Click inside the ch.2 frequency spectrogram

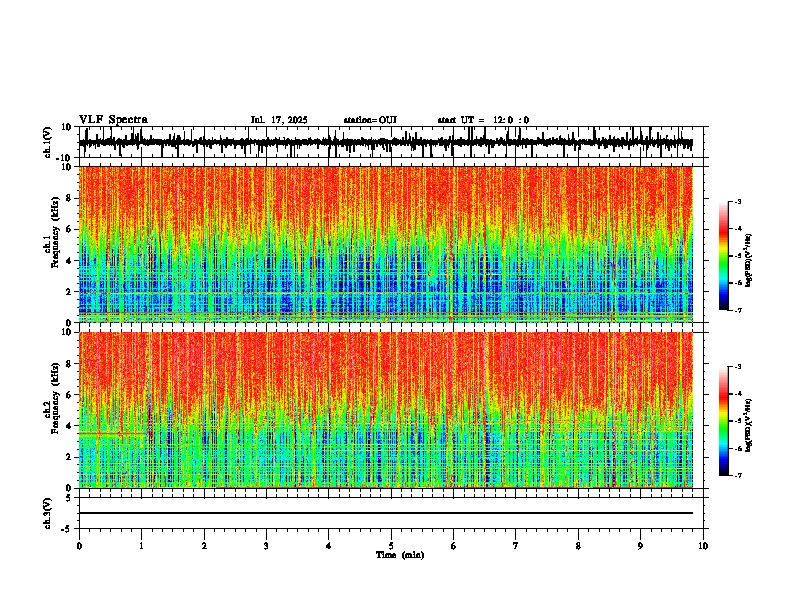(386, 410)
